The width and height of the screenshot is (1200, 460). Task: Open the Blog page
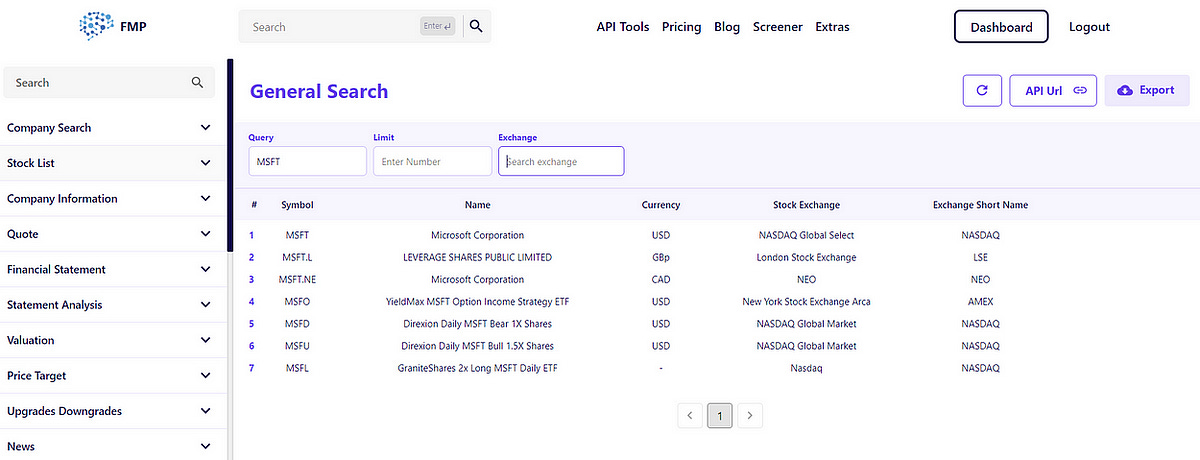(x=727, y=27)
